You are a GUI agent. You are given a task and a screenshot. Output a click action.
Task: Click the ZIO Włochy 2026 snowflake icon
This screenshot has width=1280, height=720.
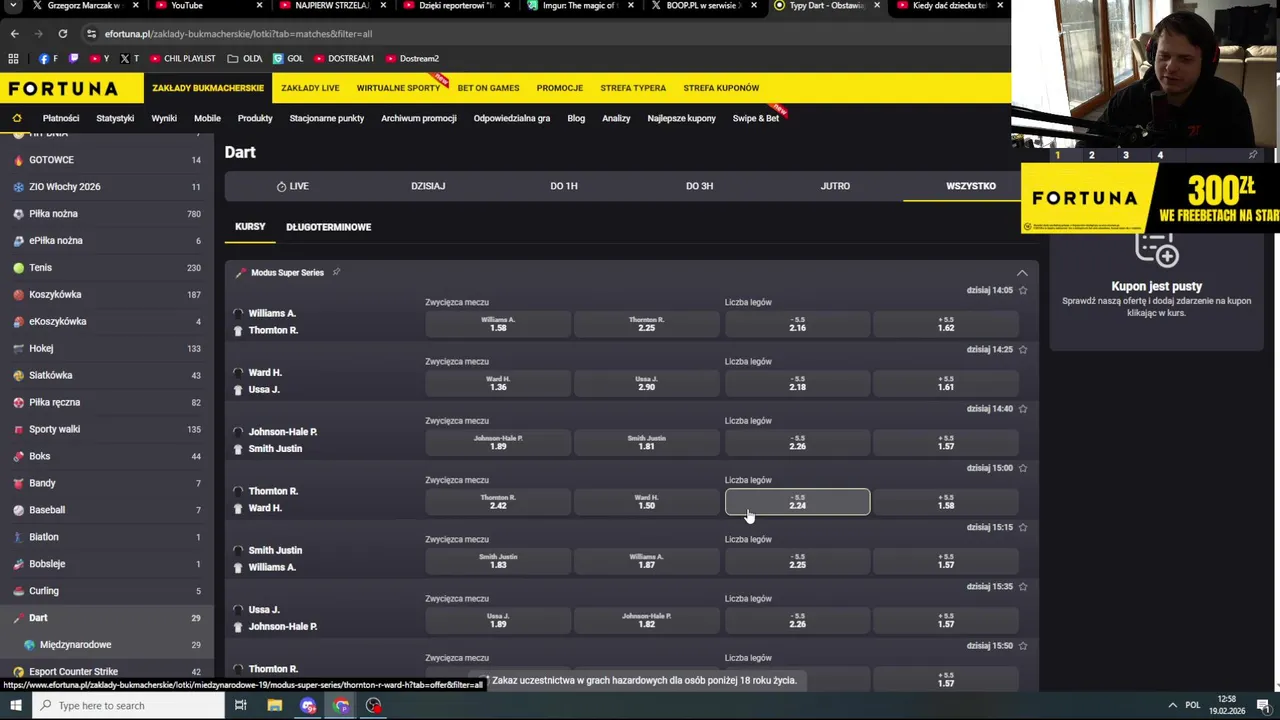[19, 187]
